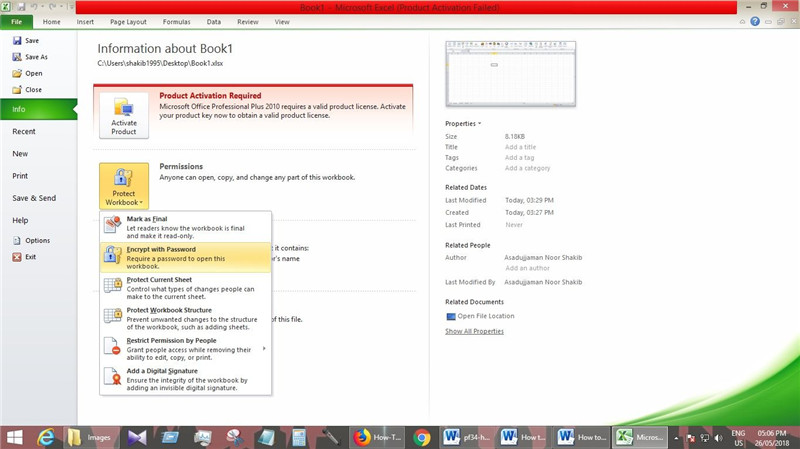The height and width of the screenshot is (449, 800).
Task: Exit Excel using Exit entry
Action: tap(24, 257)
